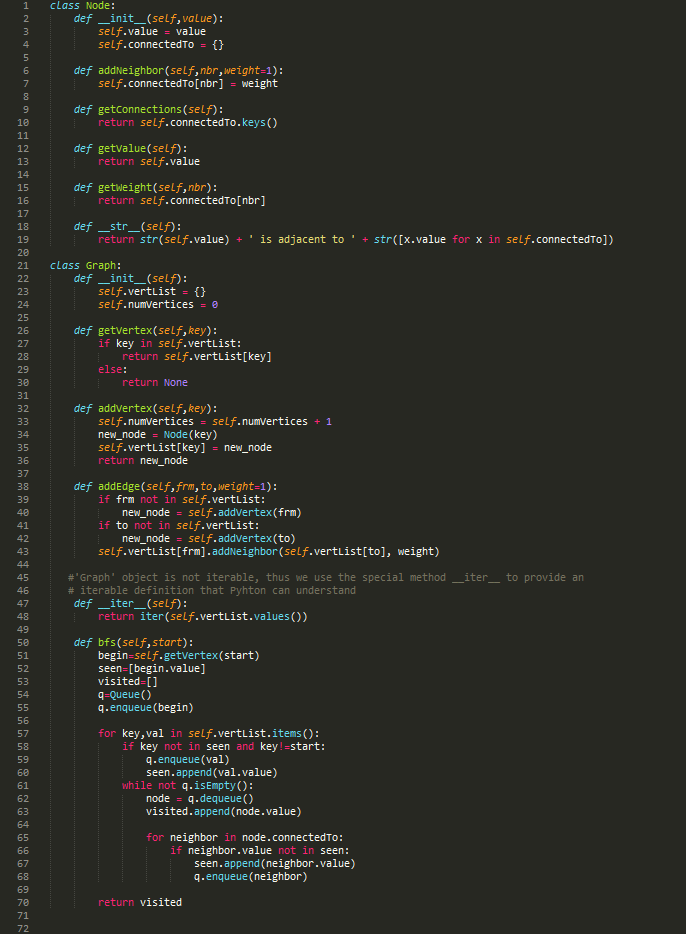The image size is (686, 934).
Task: Click the 'def __iter__(self):' definition
Action: pyautogui.click(x=131, y=604)
